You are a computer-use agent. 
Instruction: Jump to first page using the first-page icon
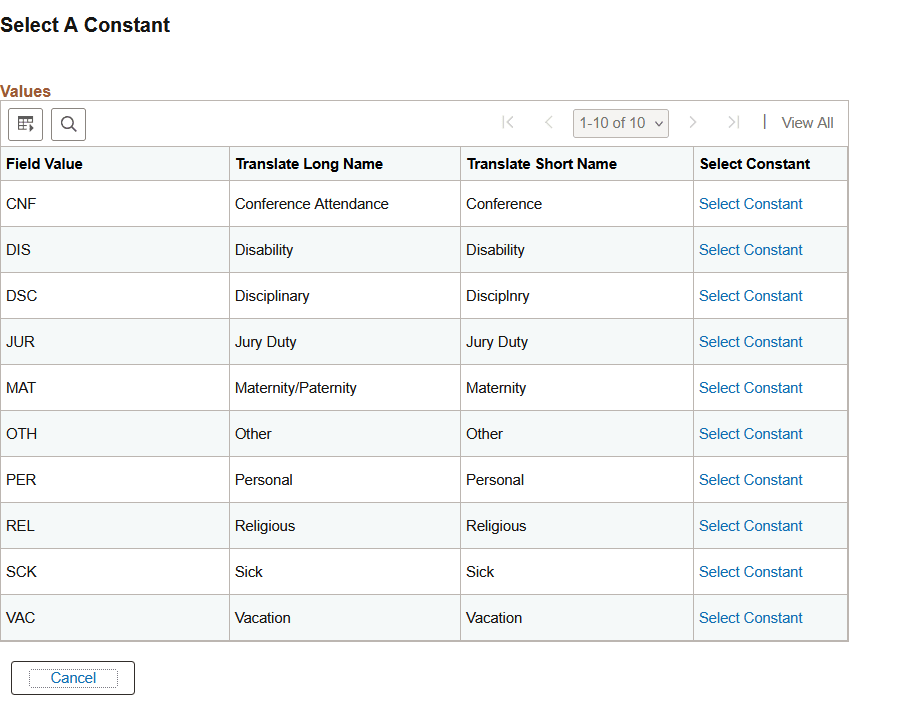click(508, 122)
